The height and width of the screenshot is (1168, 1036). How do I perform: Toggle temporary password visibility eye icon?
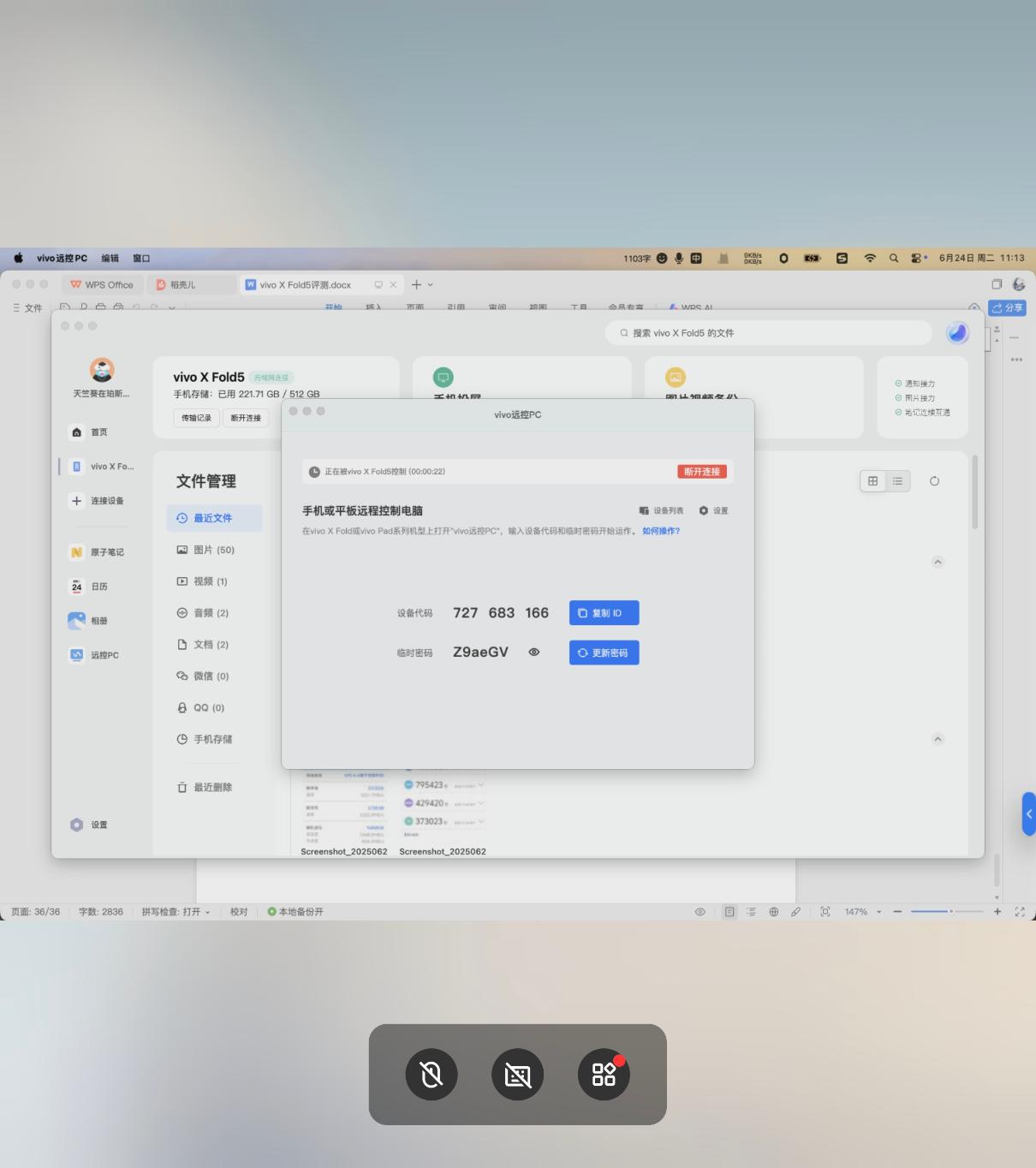pos(534,653)
